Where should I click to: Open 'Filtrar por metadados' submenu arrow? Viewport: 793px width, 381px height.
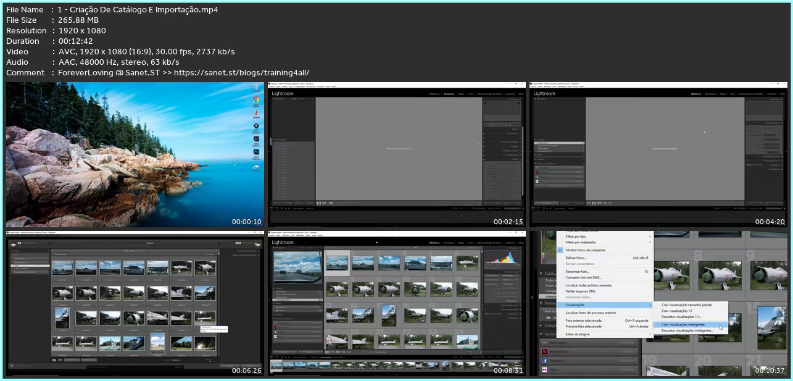(x=650, y=242)
